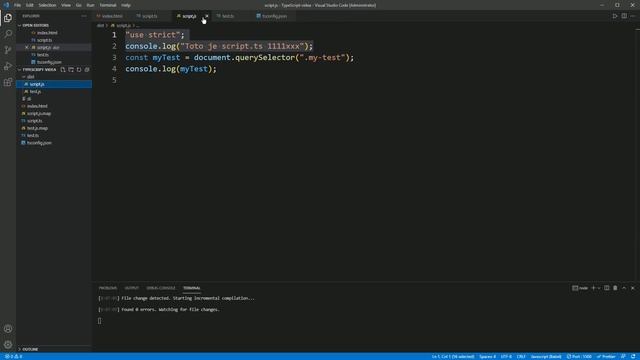Click the Port Go Live status item
Screen dimensions: 640x360
tap(579, 356)
